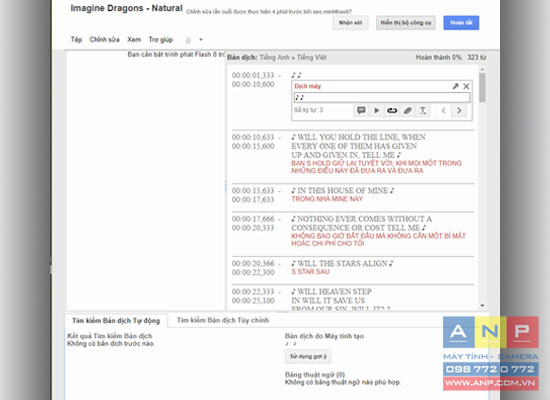Open the Chỉnh sửa menu
Screen dimensions: 550x400
(105, 39)
